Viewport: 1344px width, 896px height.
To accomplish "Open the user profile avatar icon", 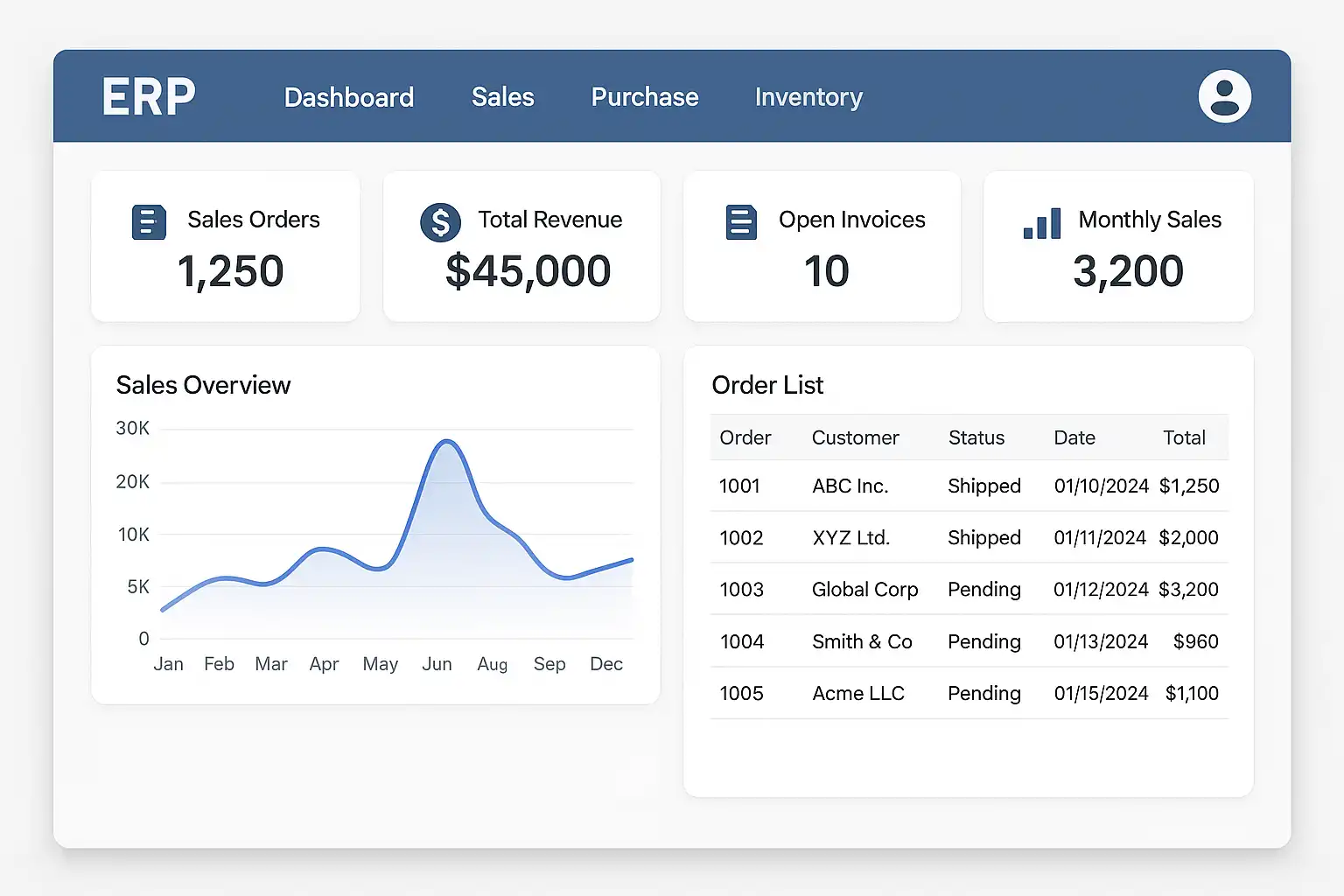I will [1224, 96].
